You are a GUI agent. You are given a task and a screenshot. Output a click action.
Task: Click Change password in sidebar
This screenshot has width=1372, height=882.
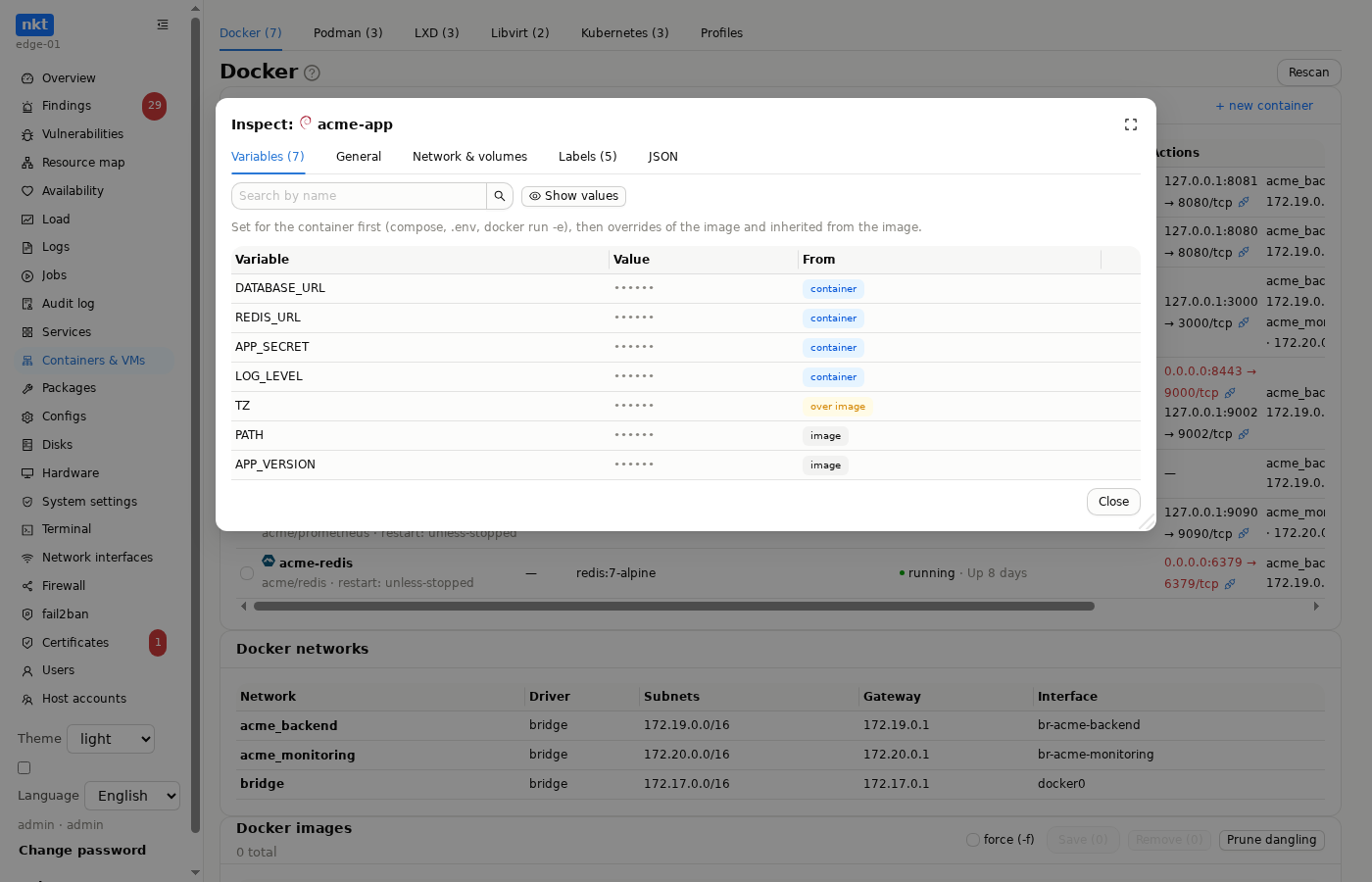82,851
